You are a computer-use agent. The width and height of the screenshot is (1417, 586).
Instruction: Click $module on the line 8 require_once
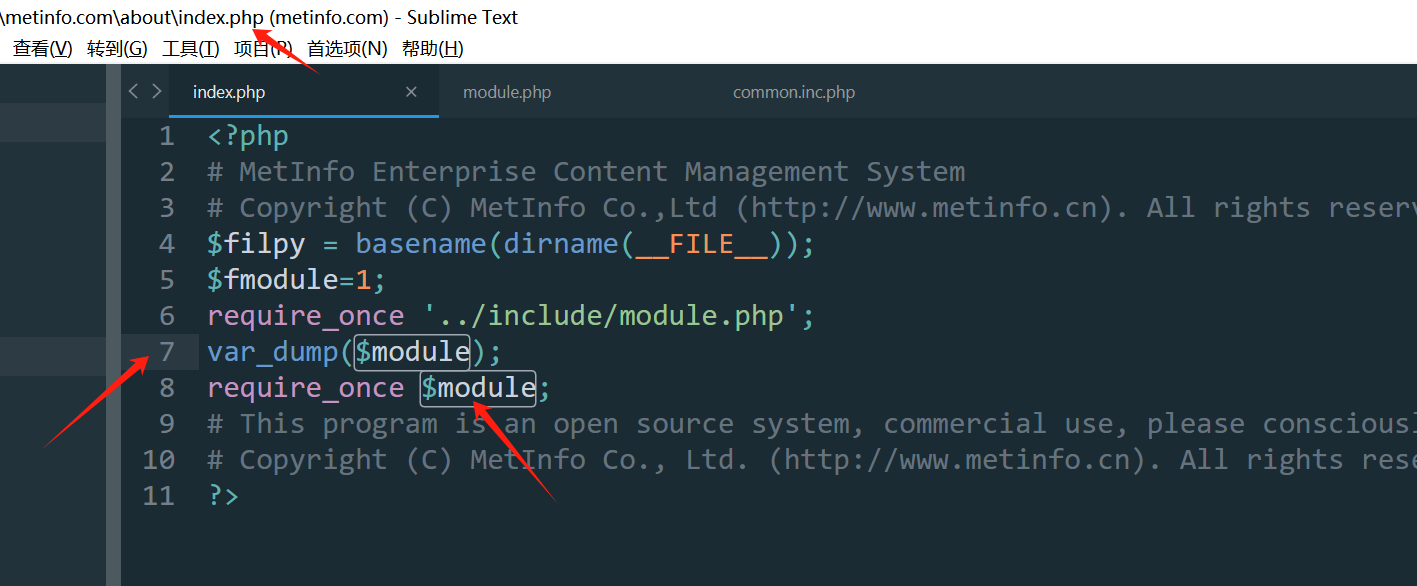[x=478, y=388]
